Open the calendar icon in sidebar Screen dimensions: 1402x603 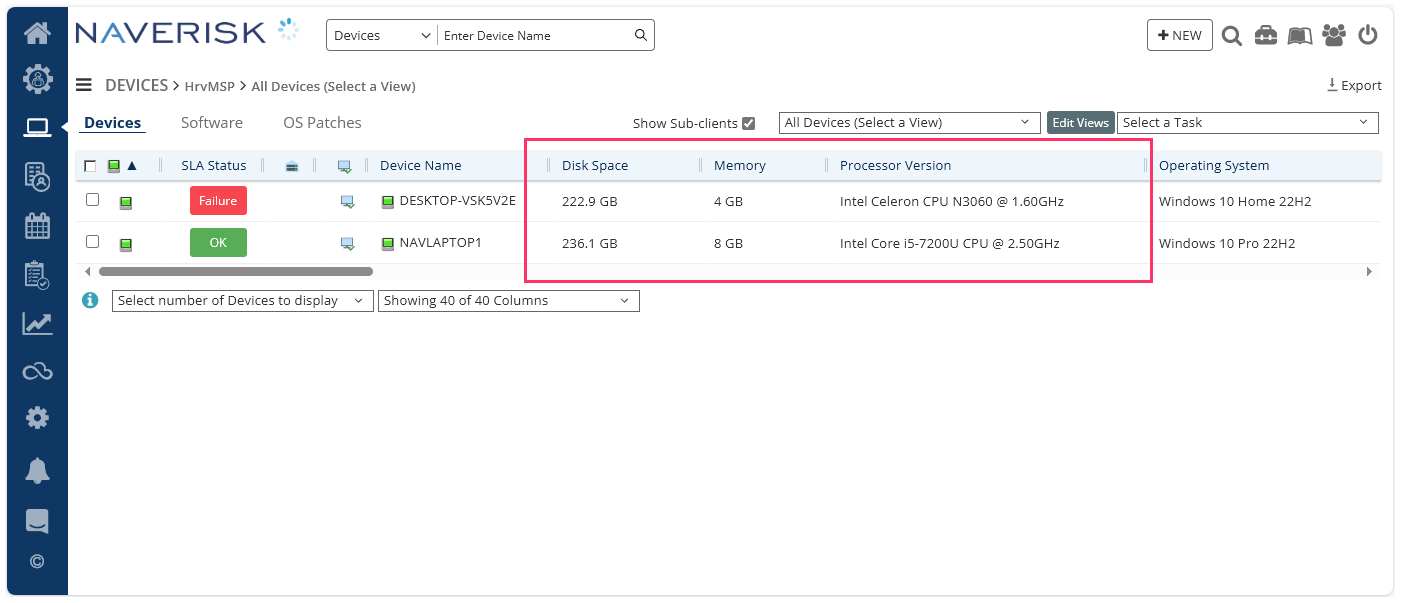(x=37, y=226)
